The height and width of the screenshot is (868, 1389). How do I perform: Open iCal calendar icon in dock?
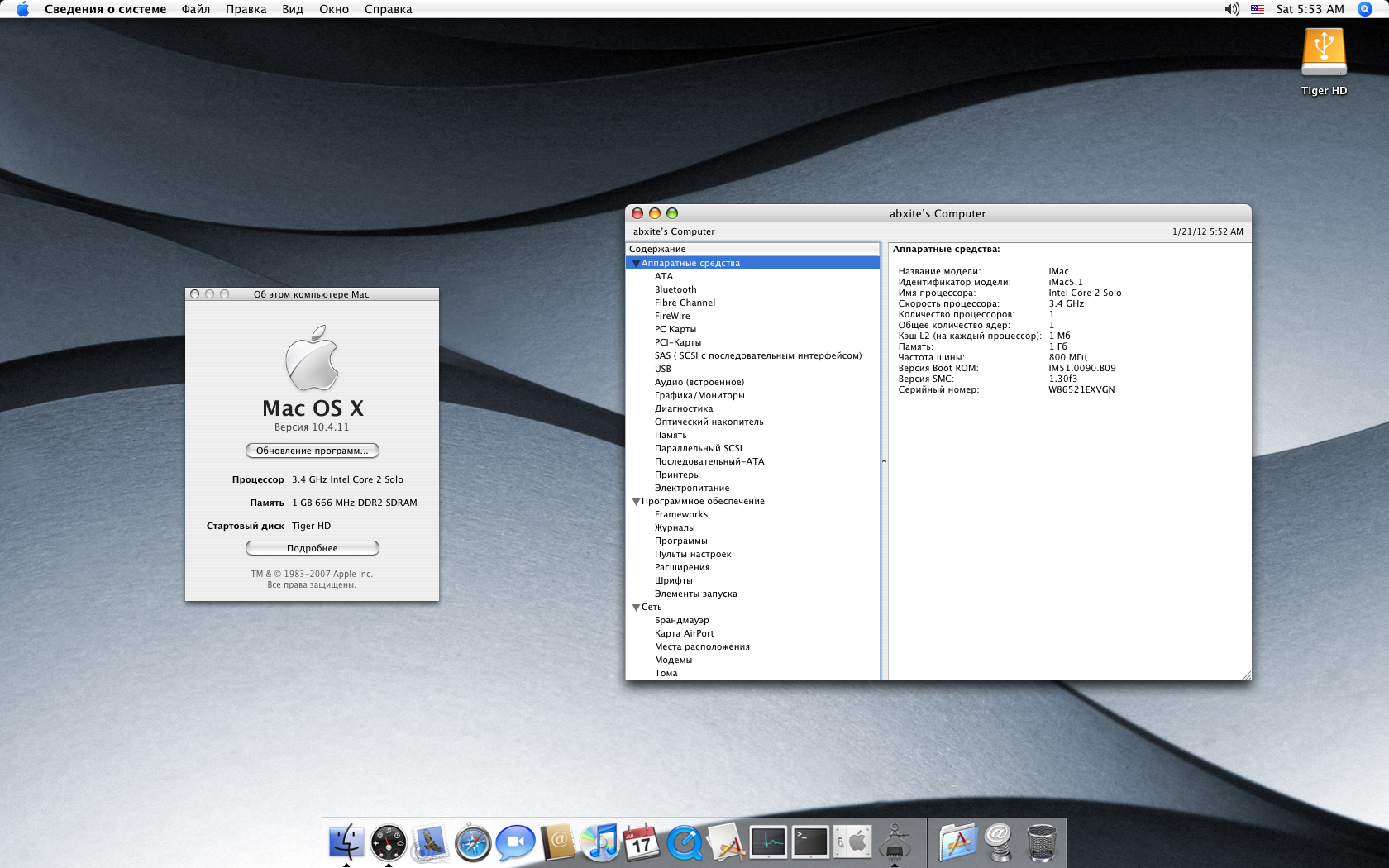(642, 843)
